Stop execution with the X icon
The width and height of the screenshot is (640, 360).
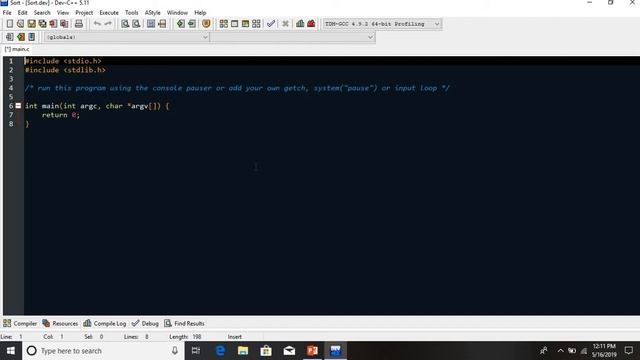point(285,24)
